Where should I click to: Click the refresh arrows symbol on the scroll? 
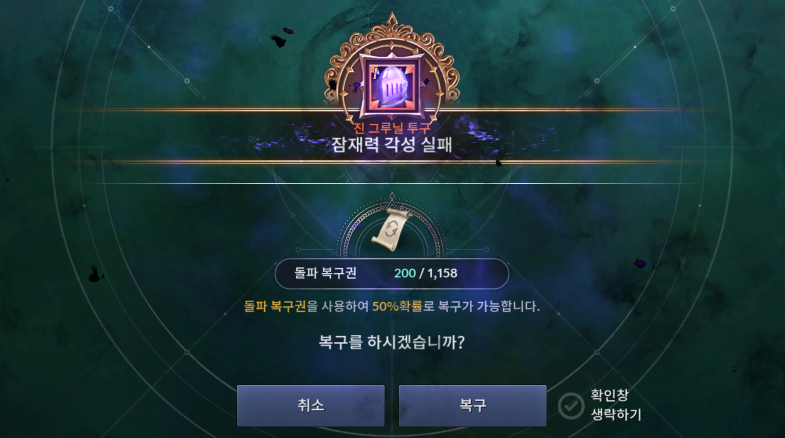(390, 229)
